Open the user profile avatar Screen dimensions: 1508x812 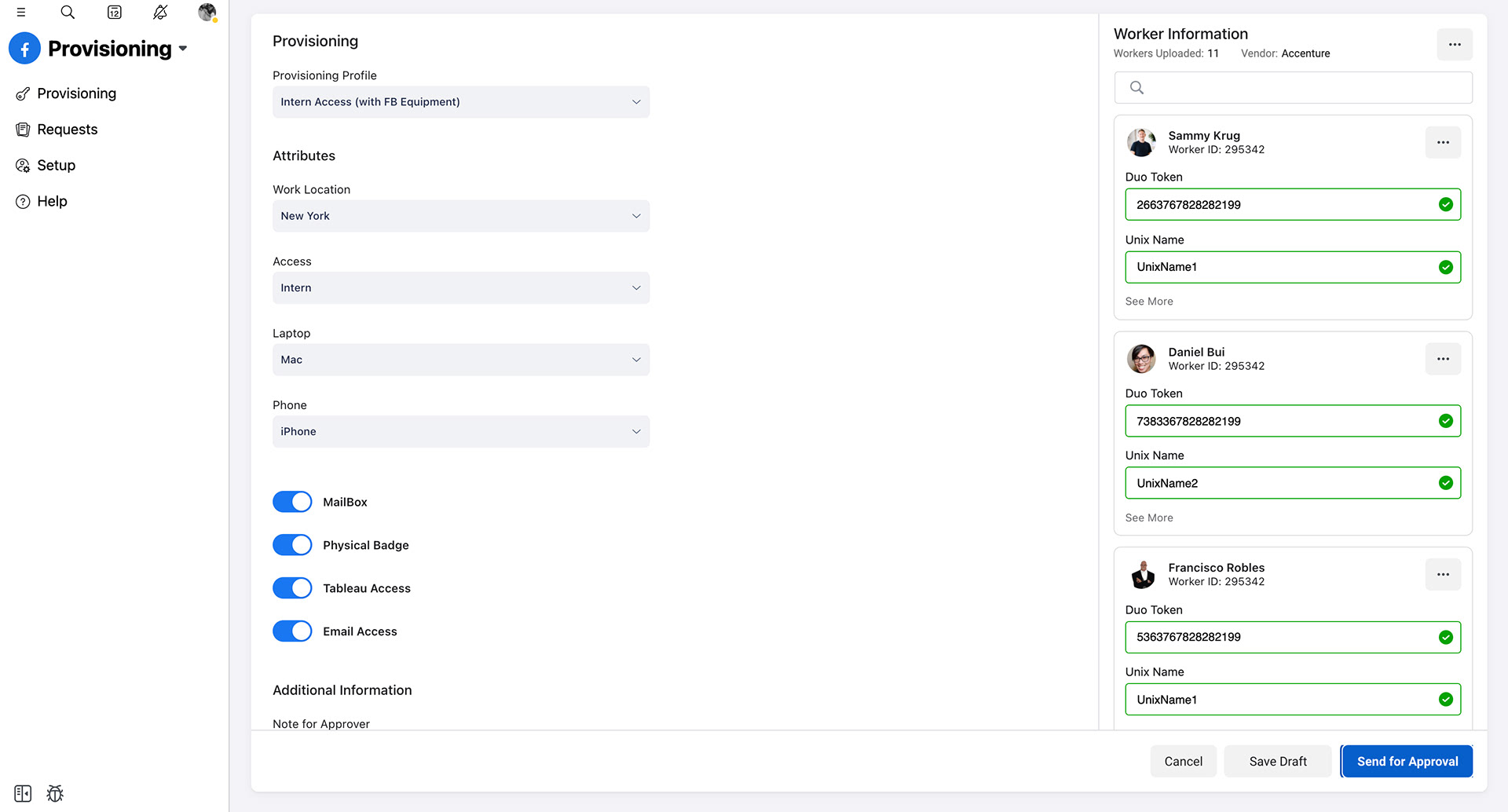[x=207, y=12]
